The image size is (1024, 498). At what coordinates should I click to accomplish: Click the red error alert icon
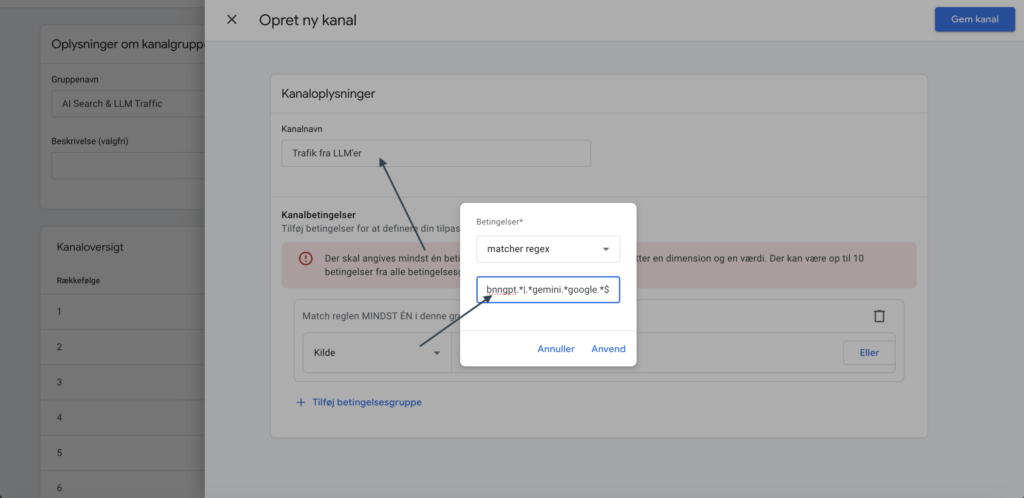click(304, 260)
